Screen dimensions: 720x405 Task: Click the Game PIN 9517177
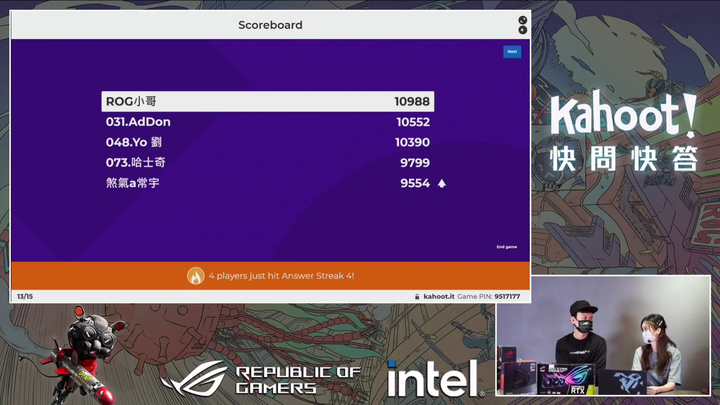click(x=489, y=297)
